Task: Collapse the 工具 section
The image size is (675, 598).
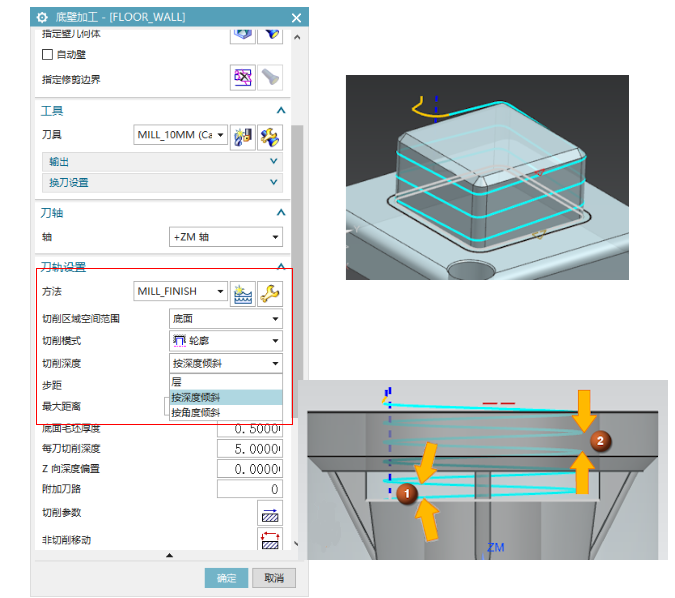Action: click(x=281, y=111)
